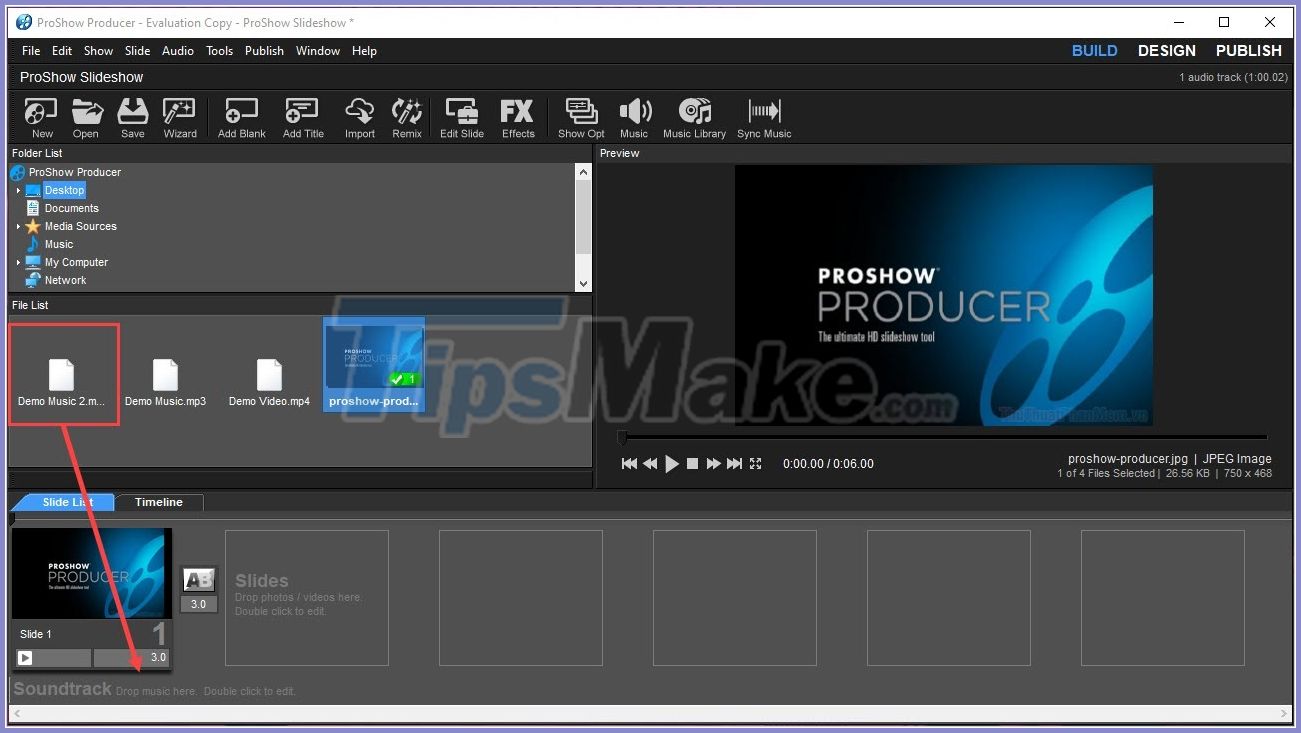1301x733 pixels.
Task: Click the DESIGN link in the header
Action: coord(1166,50)
